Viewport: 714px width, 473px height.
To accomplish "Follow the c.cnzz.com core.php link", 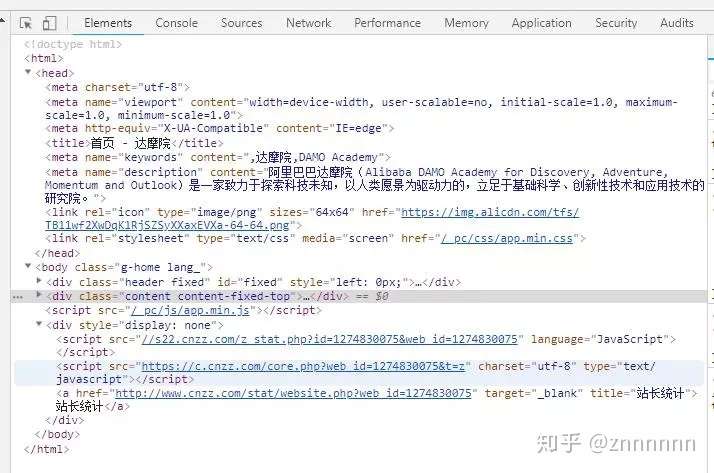I will click(303, 366).
